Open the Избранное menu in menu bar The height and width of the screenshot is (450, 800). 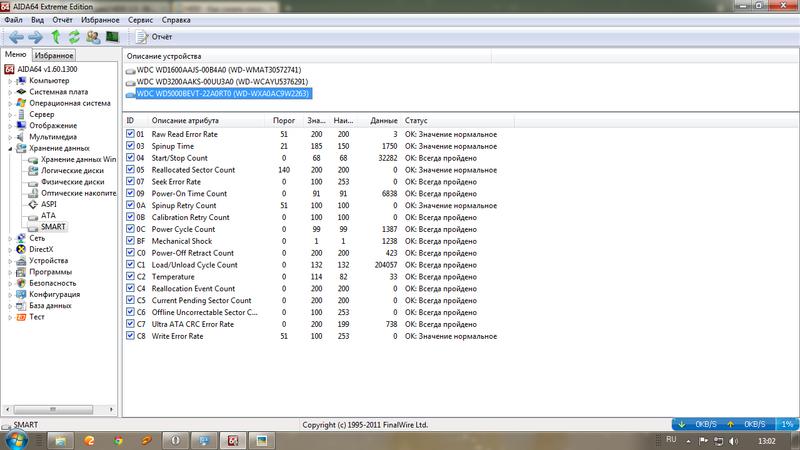[100, 20]
